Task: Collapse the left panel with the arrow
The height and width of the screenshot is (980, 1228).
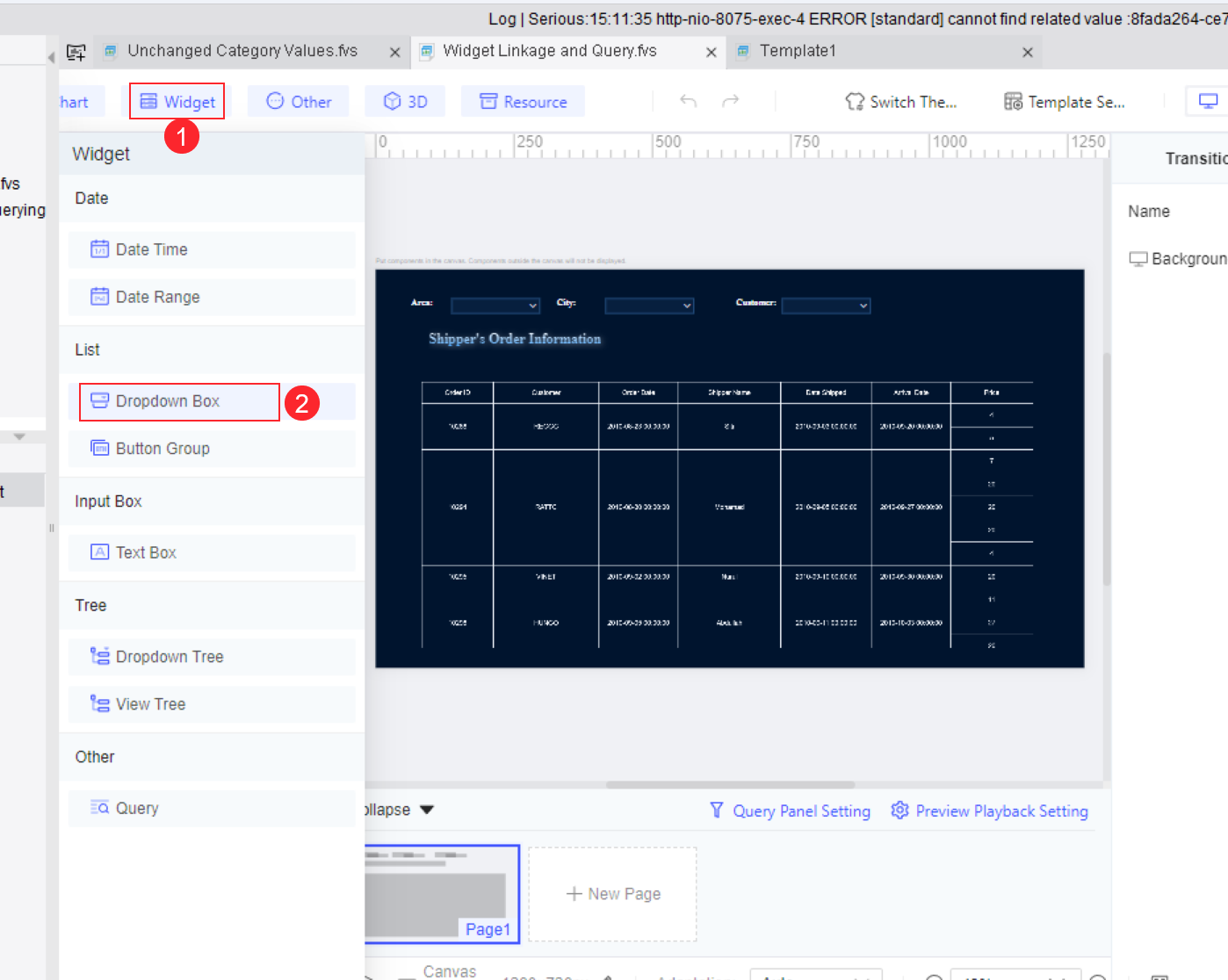Action: coord(51,57)
